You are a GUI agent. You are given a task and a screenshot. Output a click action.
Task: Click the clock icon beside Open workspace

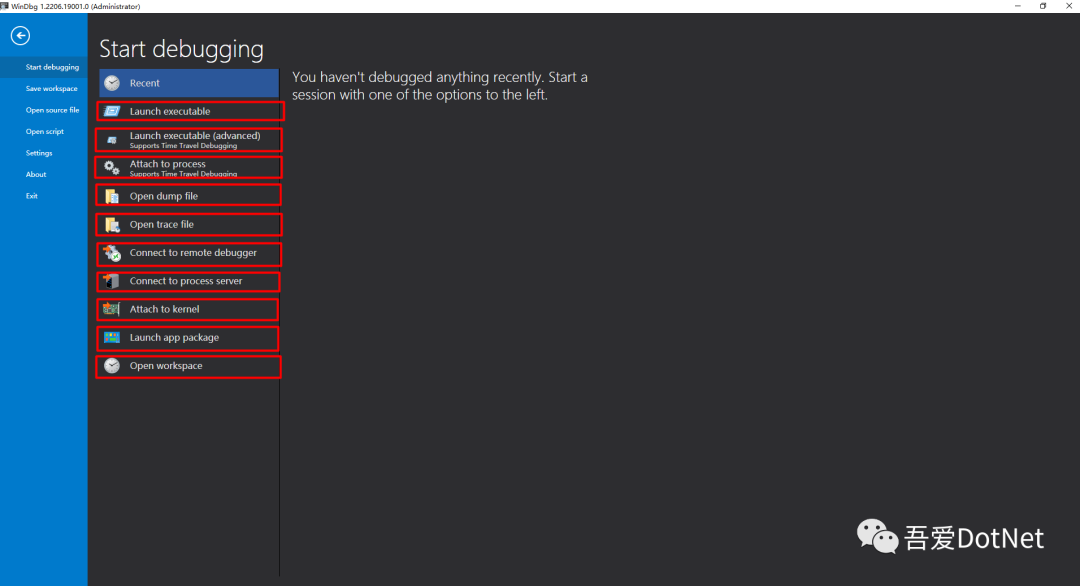point(112,366)
